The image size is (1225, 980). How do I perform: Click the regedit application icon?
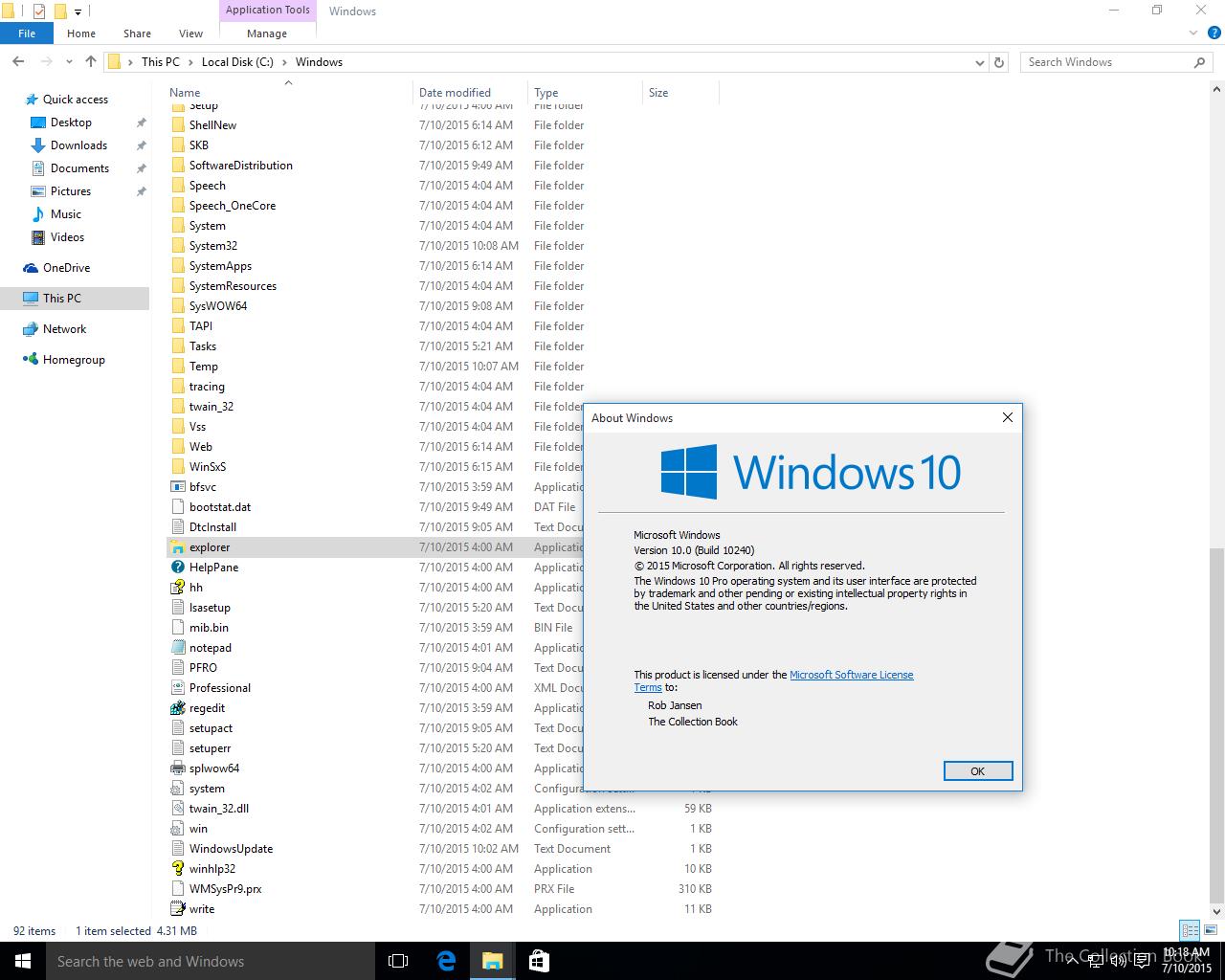click(x=177, y=708)
